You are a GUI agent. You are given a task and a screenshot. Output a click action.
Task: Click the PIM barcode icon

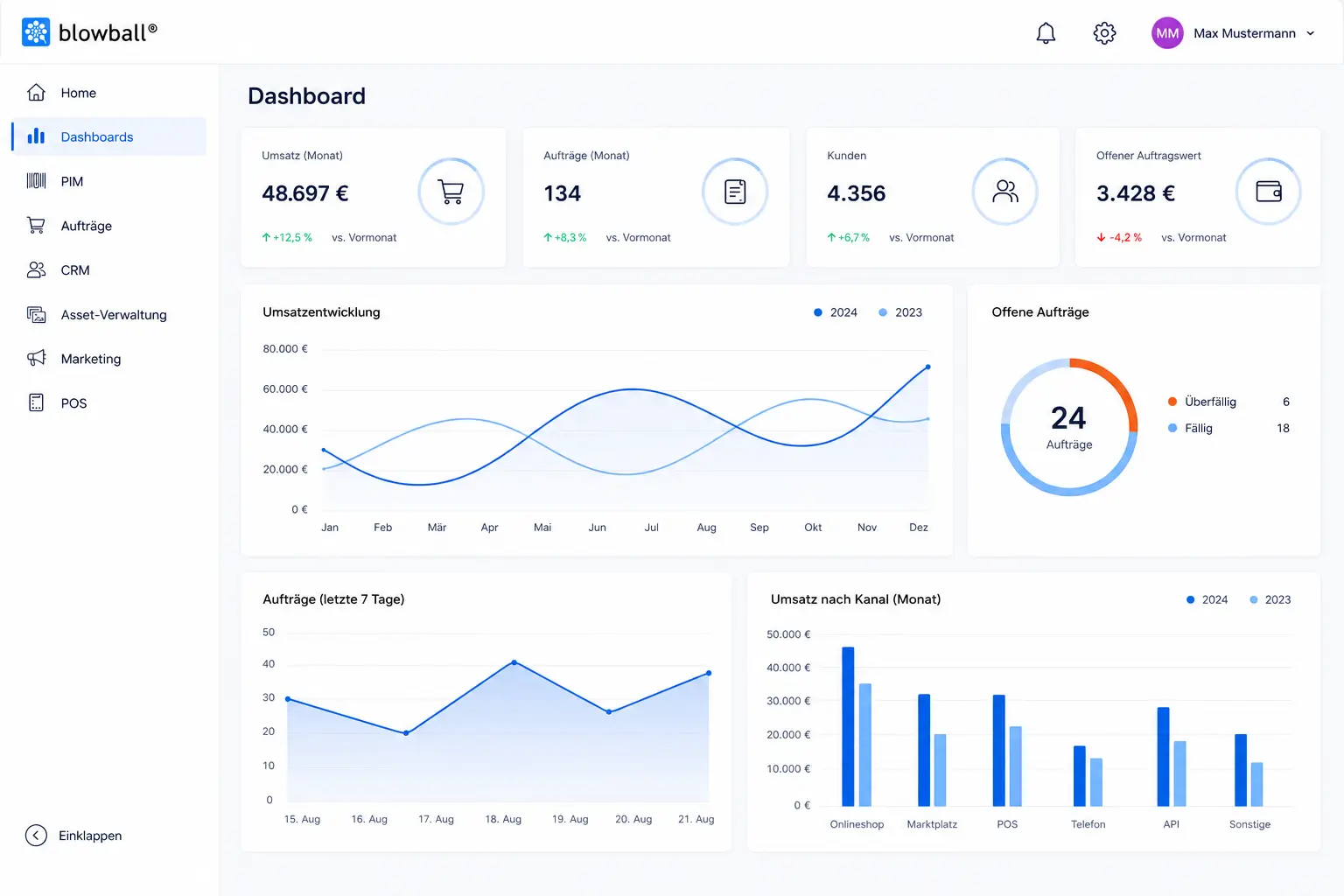[x=36, y=181]
